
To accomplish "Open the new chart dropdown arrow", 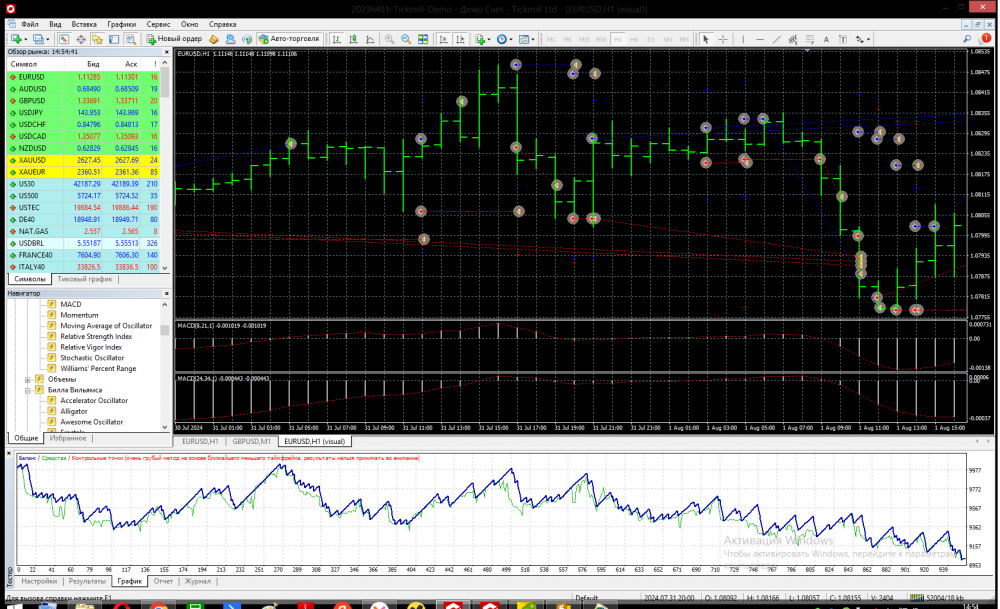I will [25, 39].
